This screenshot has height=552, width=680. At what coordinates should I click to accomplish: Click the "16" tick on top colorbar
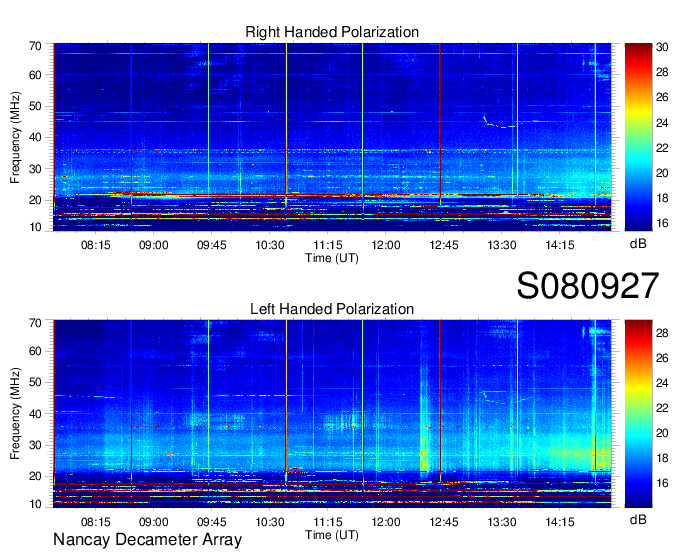[662, 223]
